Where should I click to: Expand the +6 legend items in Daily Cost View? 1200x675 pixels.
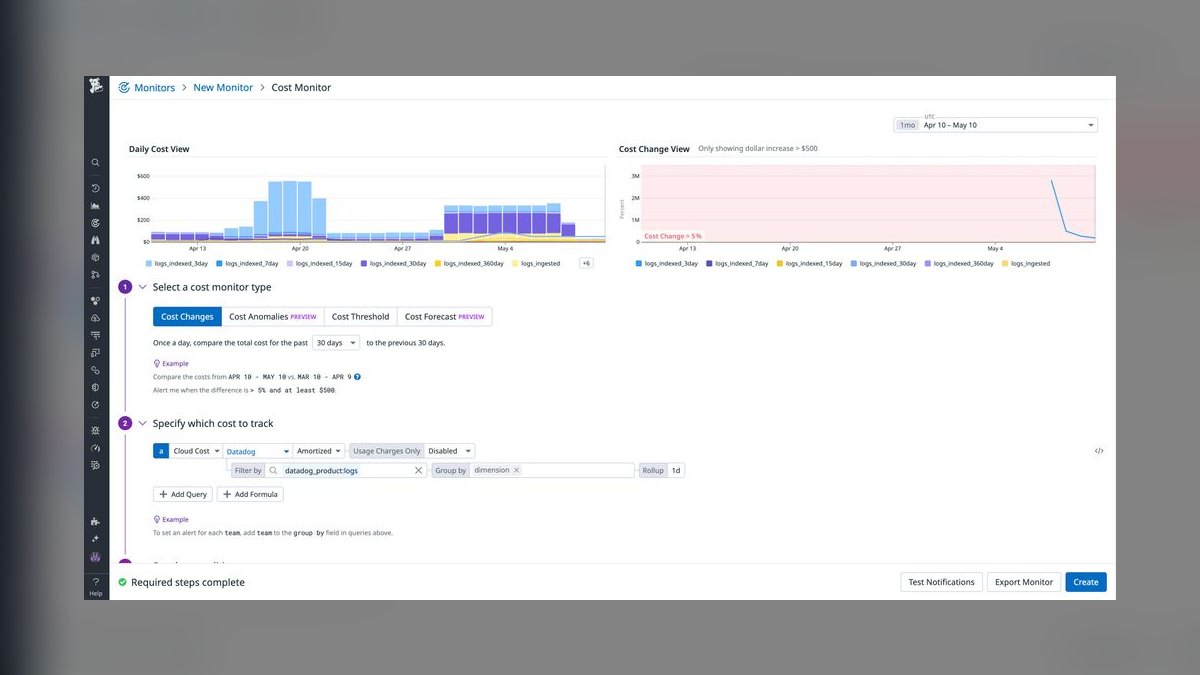click(586, 263)
